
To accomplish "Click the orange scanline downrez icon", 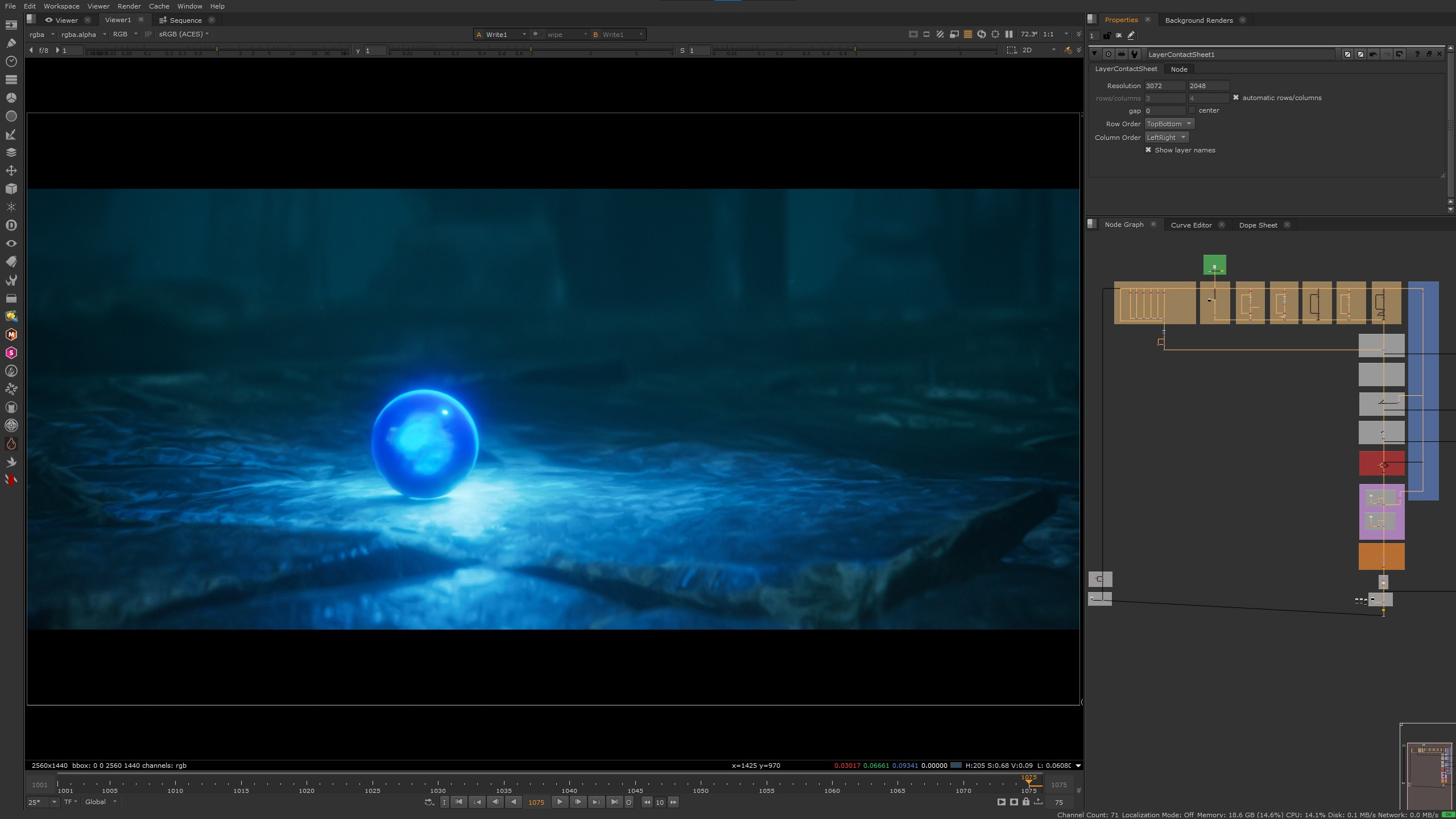I will (x=968, y=34).
